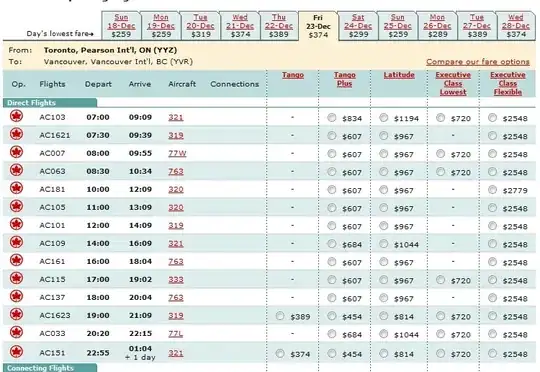Click the 22:55 departure time of AC151
Viewport: 540px width, 372px height.
98,353
